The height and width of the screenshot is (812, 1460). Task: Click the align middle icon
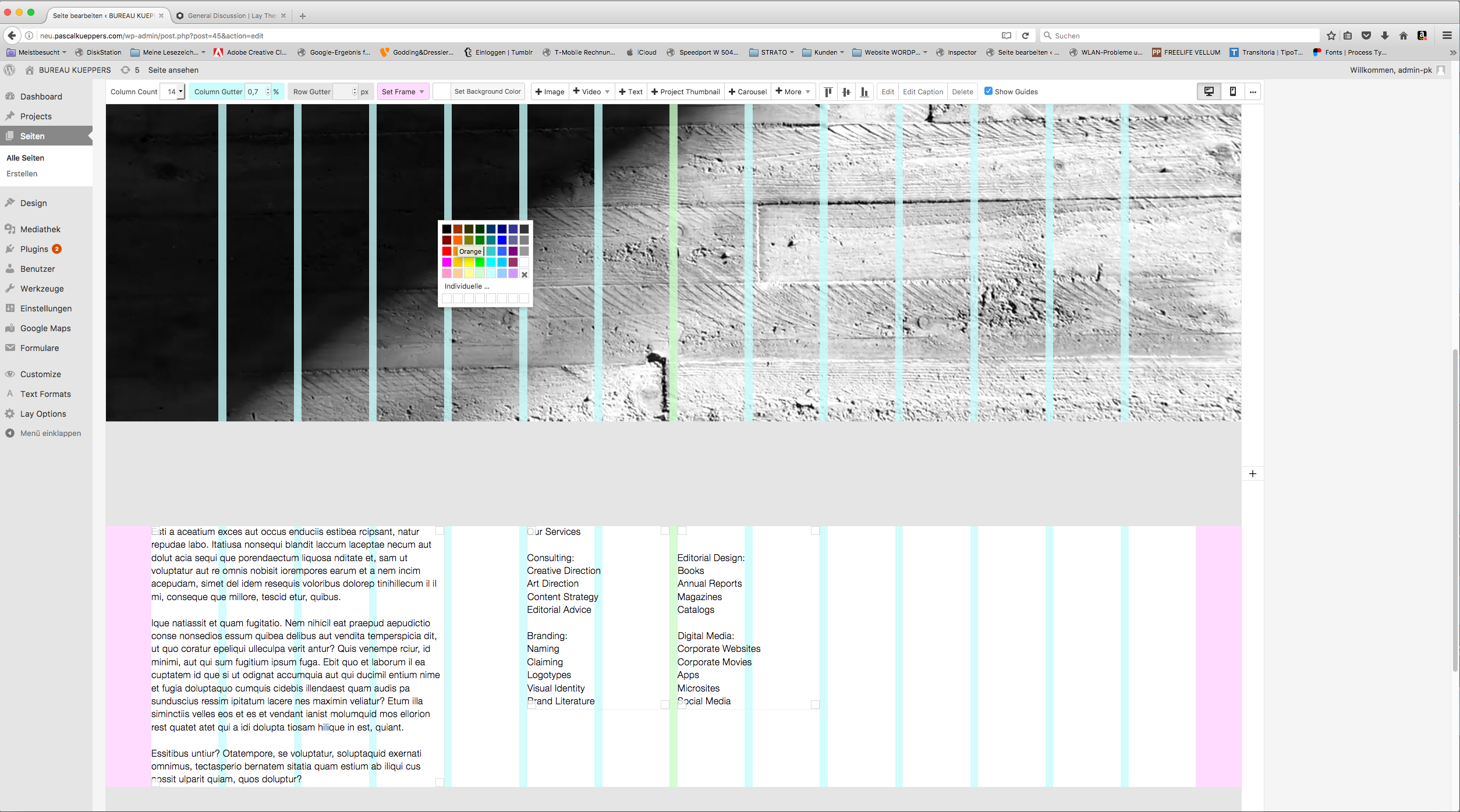pos(846,91)
